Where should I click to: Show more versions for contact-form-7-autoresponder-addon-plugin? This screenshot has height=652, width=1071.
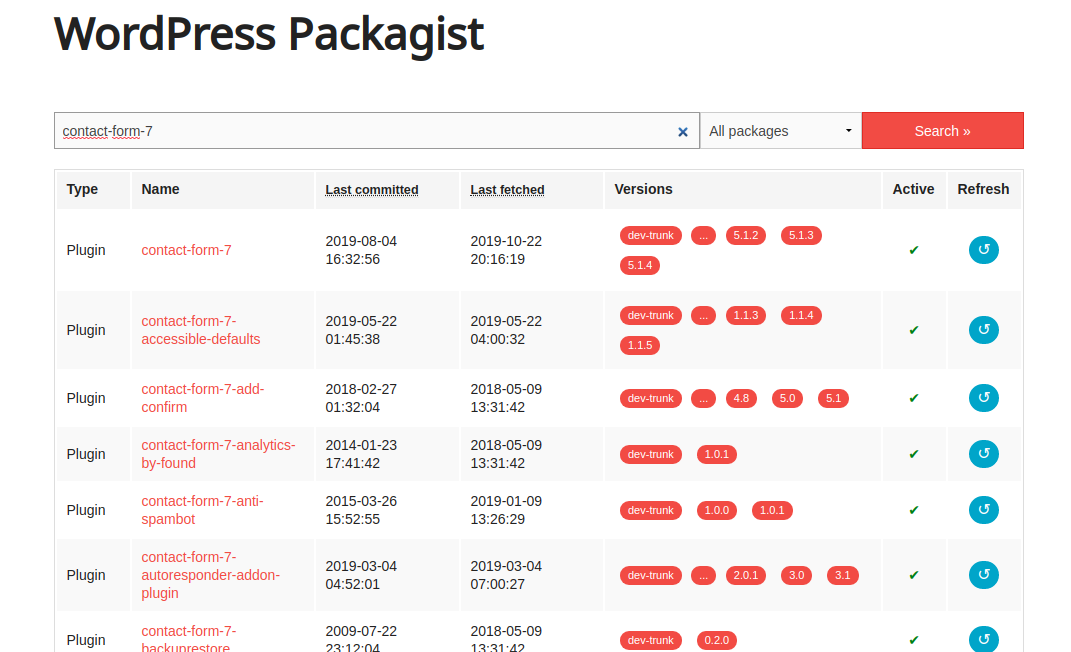tap(703, 575)
